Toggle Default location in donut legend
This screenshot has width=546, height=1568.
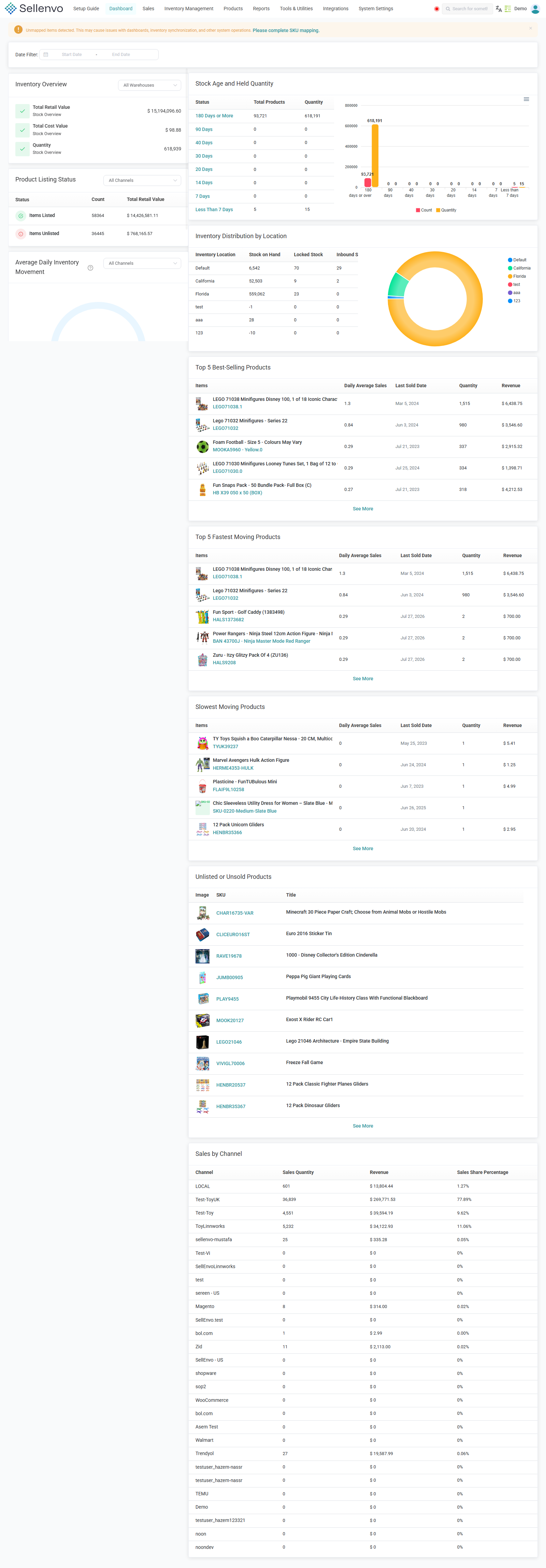(517, 260)
